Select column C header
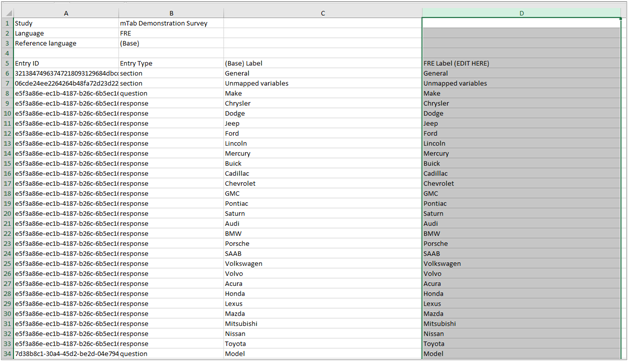The image size is (628, 361). [323, 13]
